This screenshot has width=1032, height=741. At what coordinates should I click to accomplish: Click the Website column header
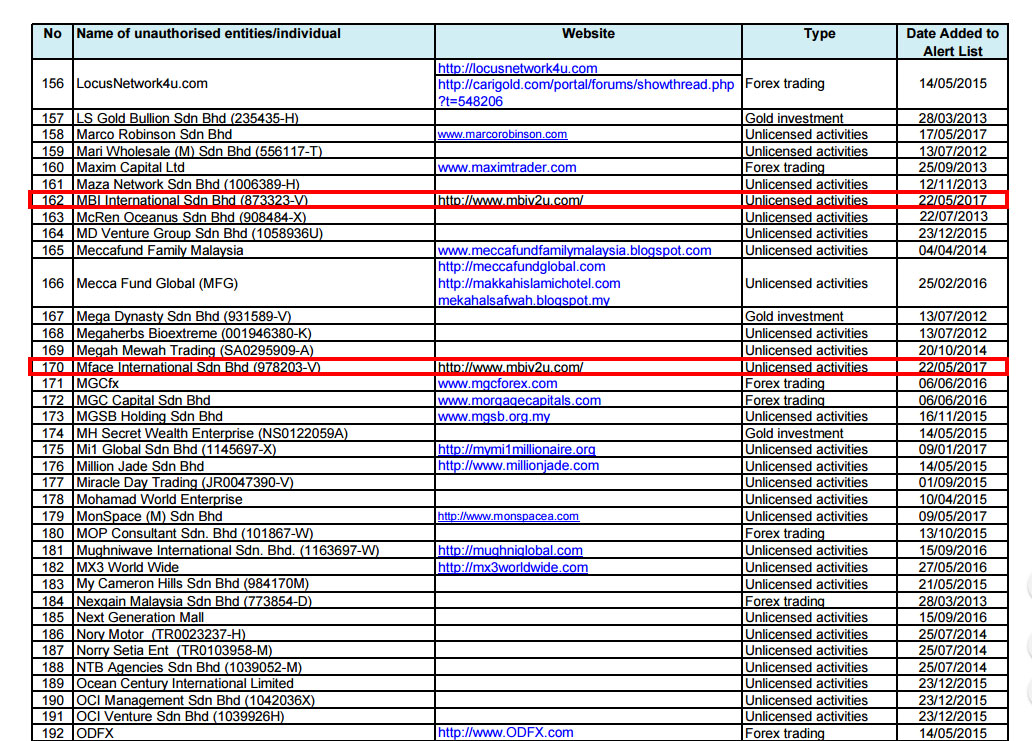click(588, 34)
